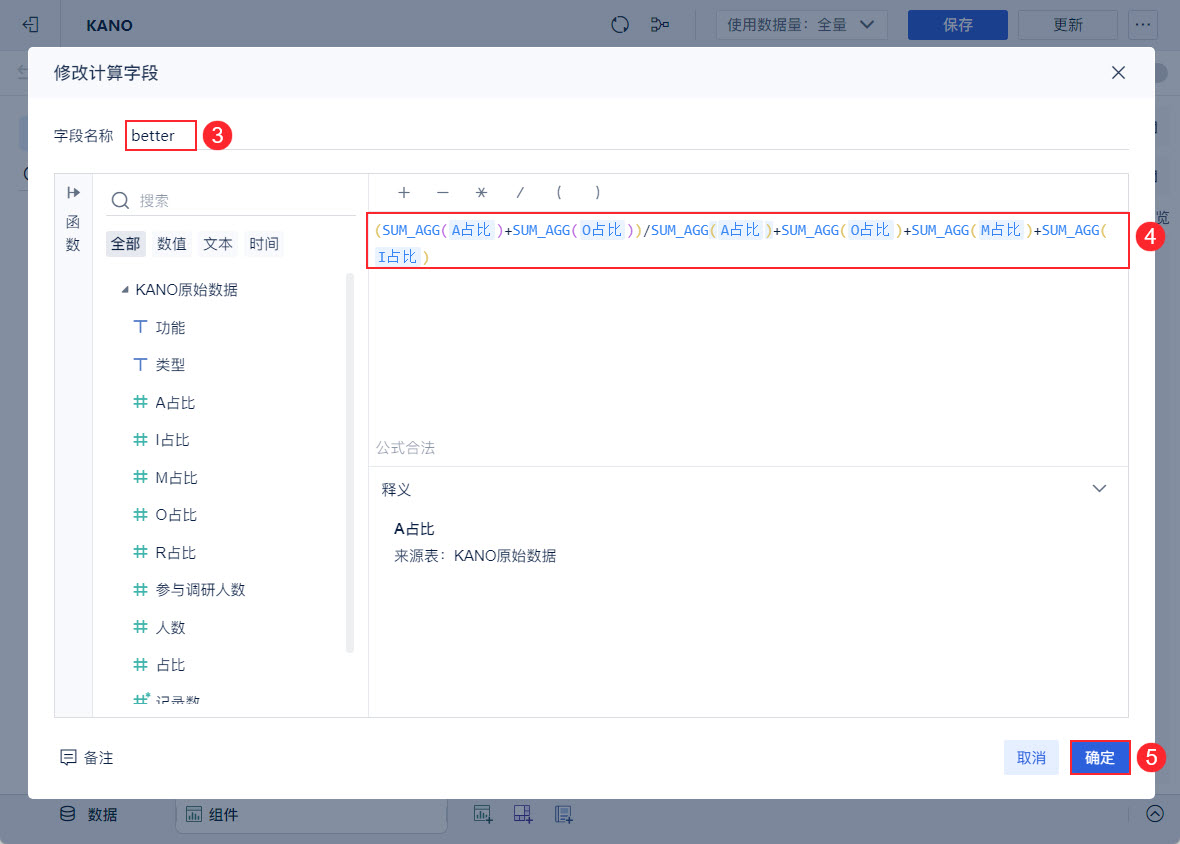Collapse the 函数 panel arrow icon
Viewport: 1180px width, 844px height.
point(73,193)
